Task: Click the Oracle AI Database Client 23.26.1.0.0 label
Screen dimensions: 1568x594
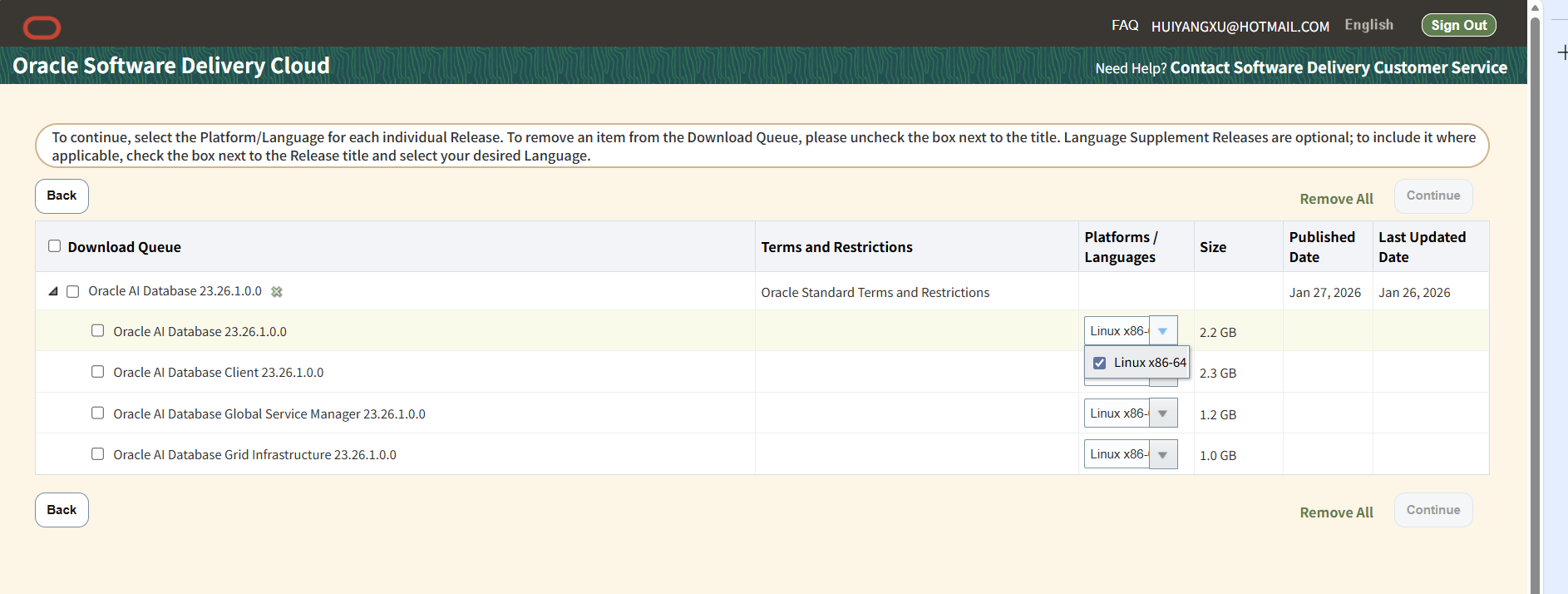Action: point(219,373)
